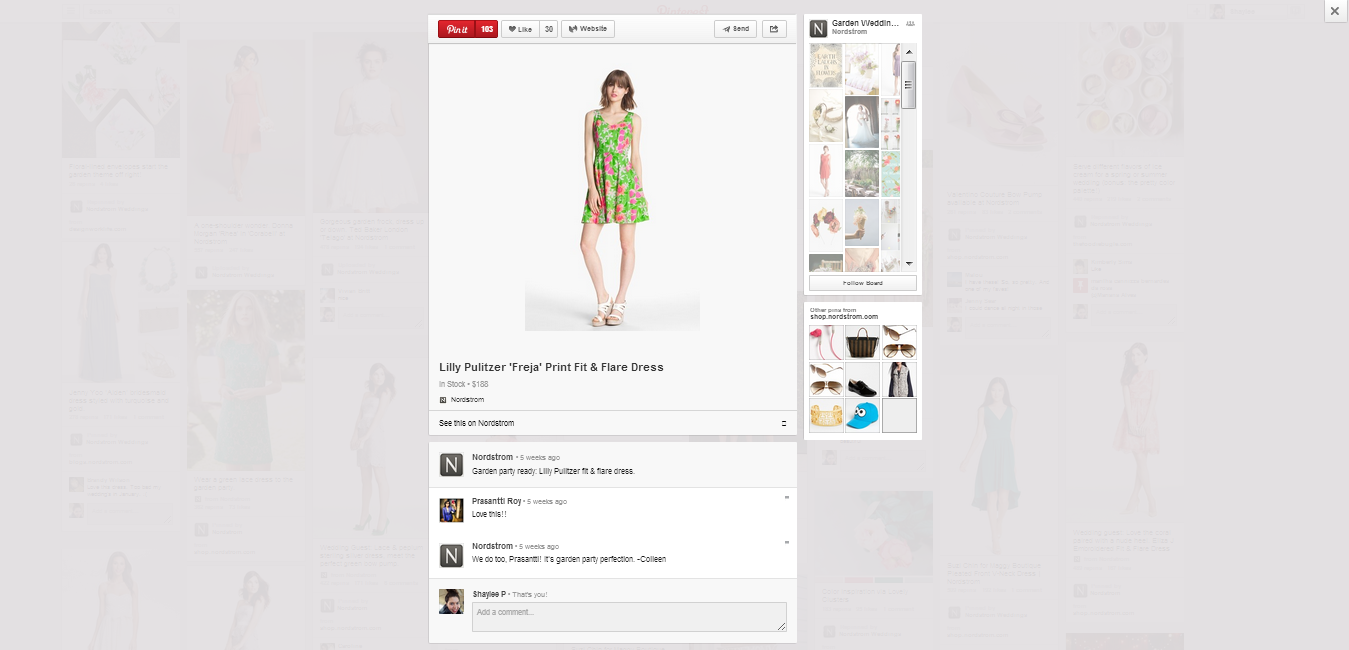Like this pin with the heart button

520,29
